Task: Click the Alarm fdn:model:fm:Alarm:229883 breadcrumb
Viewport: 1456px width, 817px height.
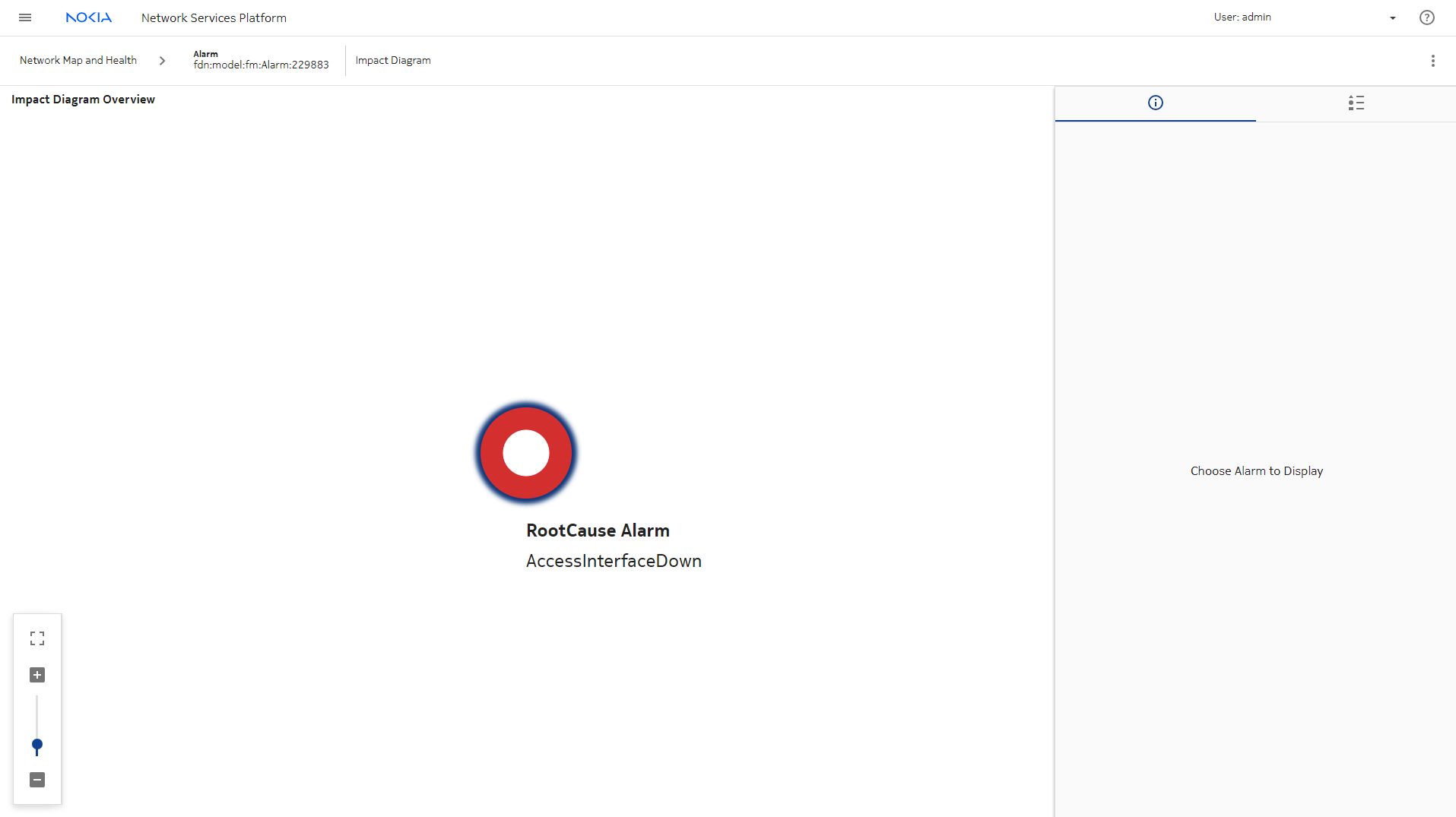Action: pyautogui.click(x=261, y=60)
